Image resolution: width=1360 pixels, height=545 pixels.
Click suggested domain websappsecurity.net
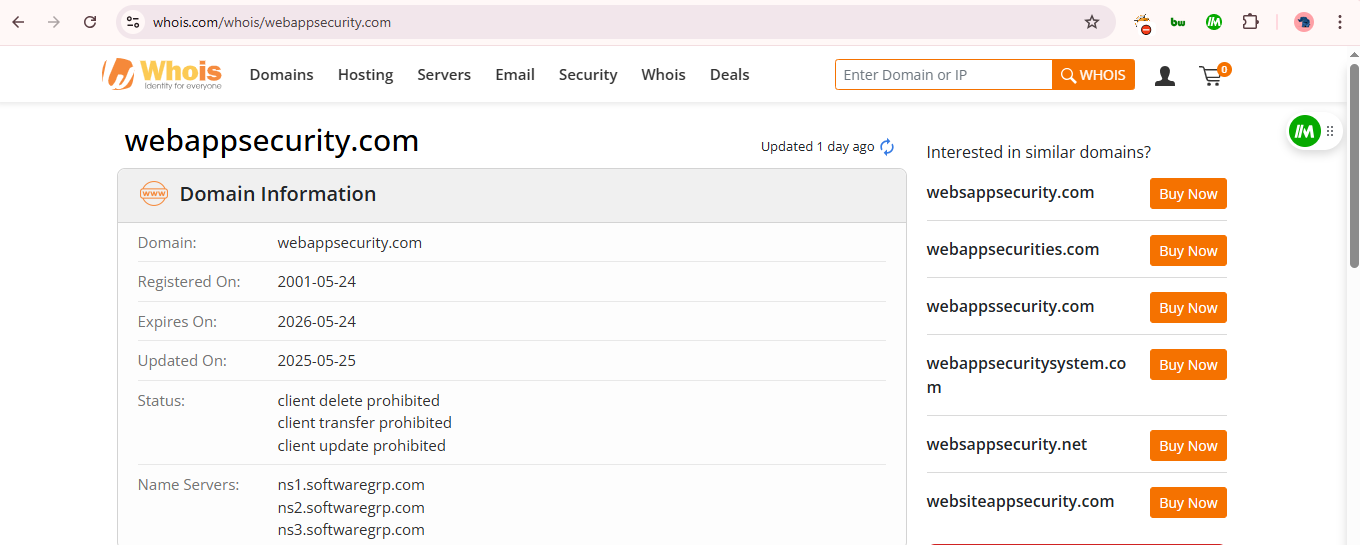tap(1007, 445)
